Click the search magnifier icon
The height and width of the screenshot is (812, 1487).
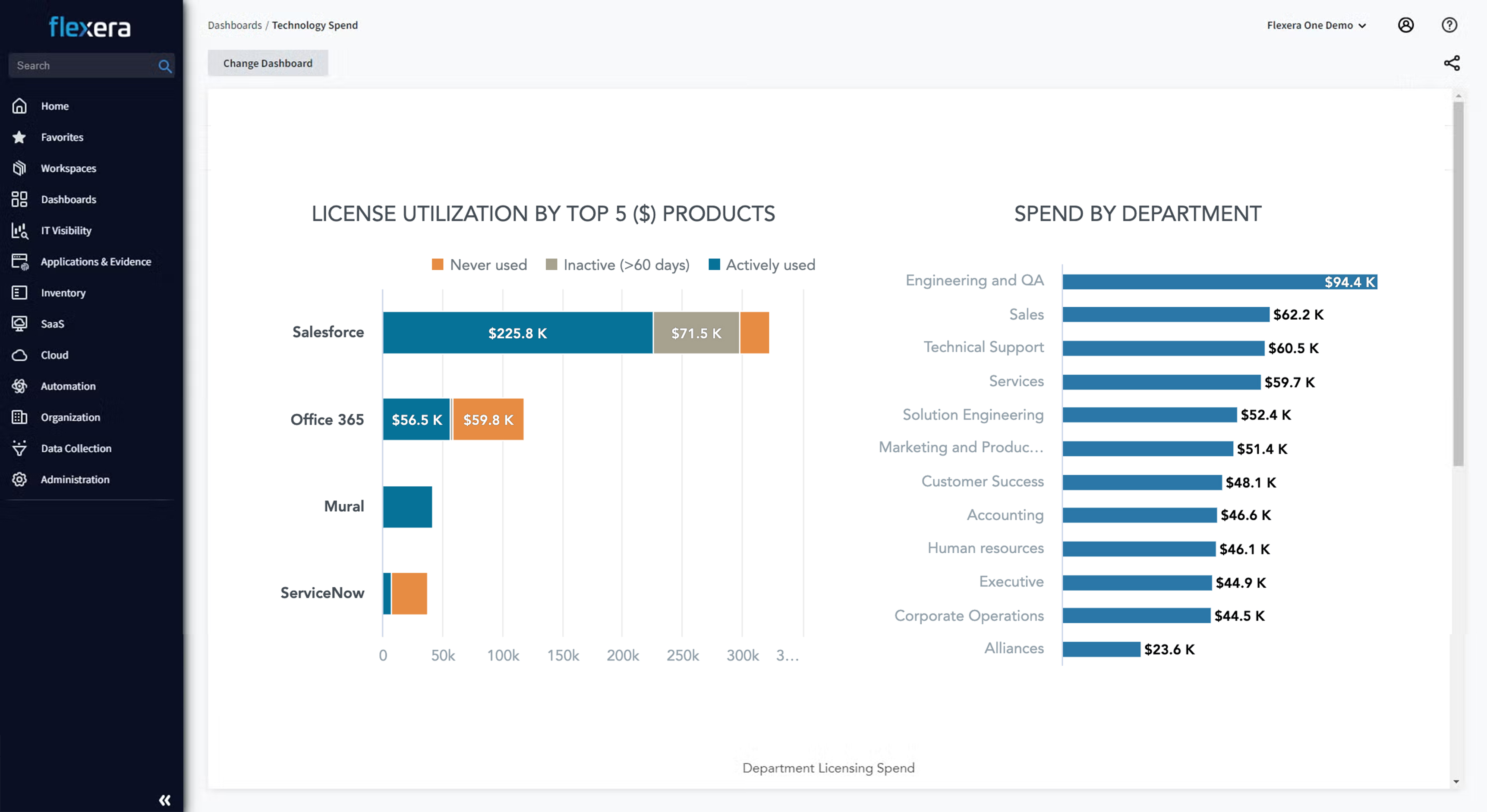pos(164,66)
